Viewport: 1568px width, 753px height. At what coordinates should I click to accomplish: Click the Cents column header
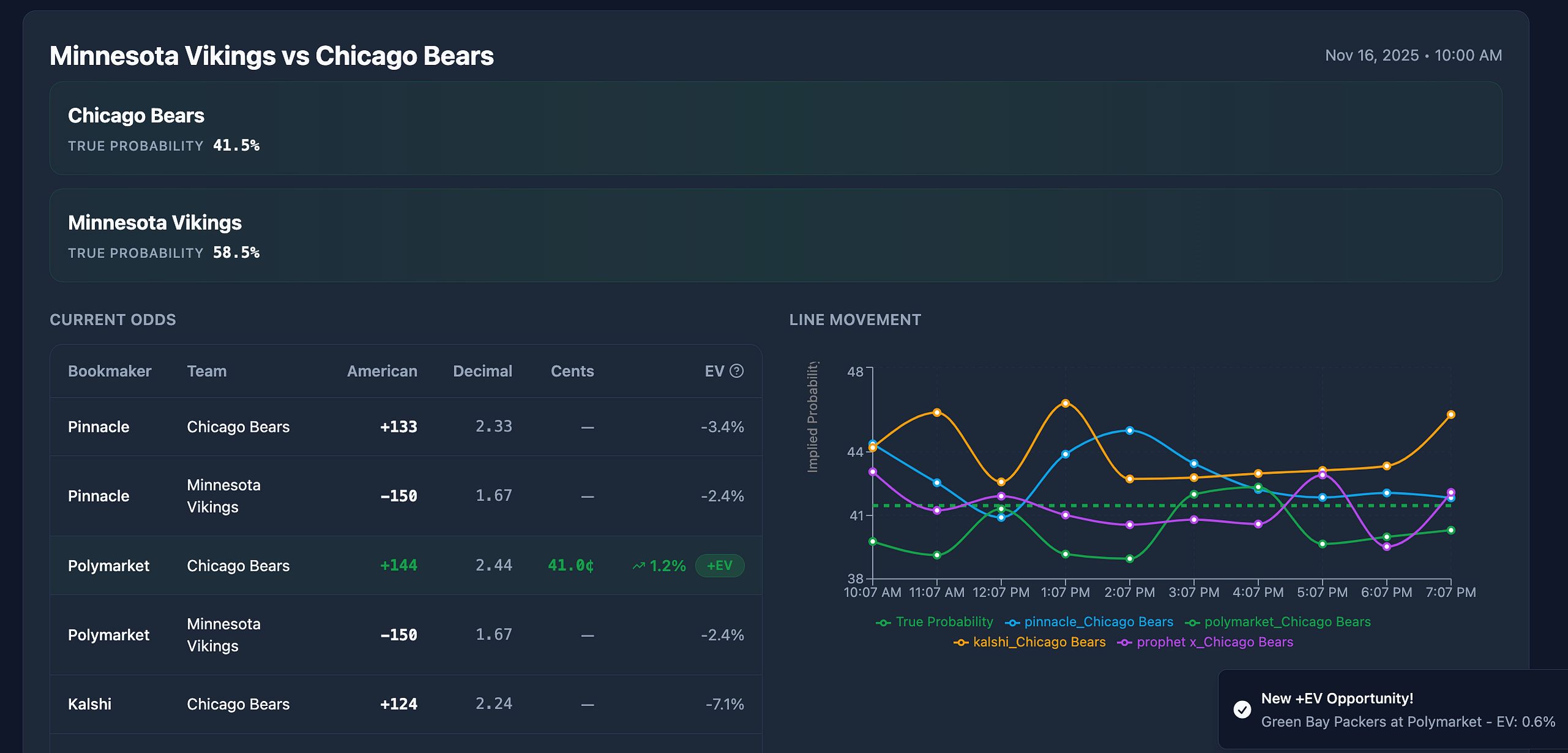(572, 371)
